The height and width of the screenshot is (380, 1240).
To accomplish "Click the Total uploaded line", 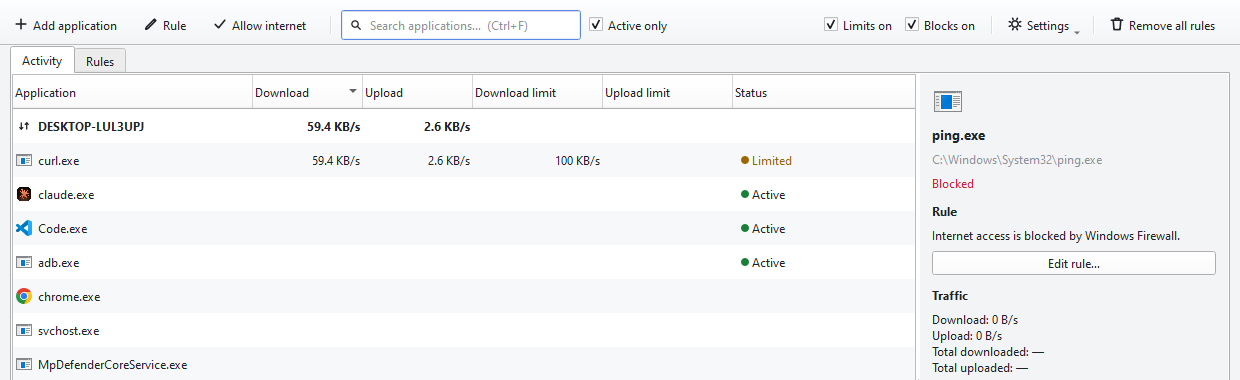I will [x=980, y=368].
